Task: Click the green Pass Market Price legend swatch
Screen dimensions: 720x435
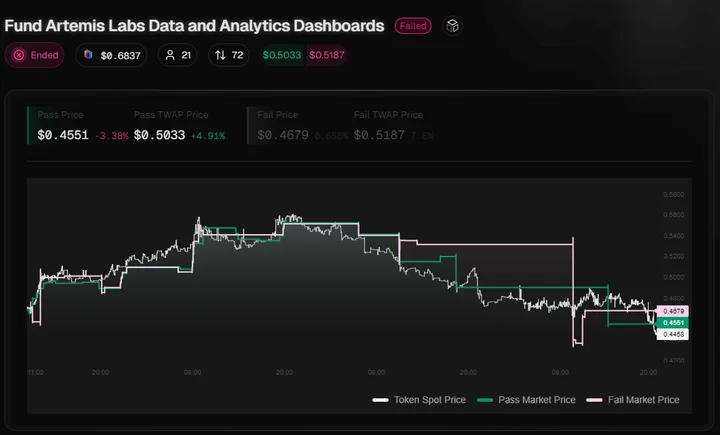Action: (485, 400)
